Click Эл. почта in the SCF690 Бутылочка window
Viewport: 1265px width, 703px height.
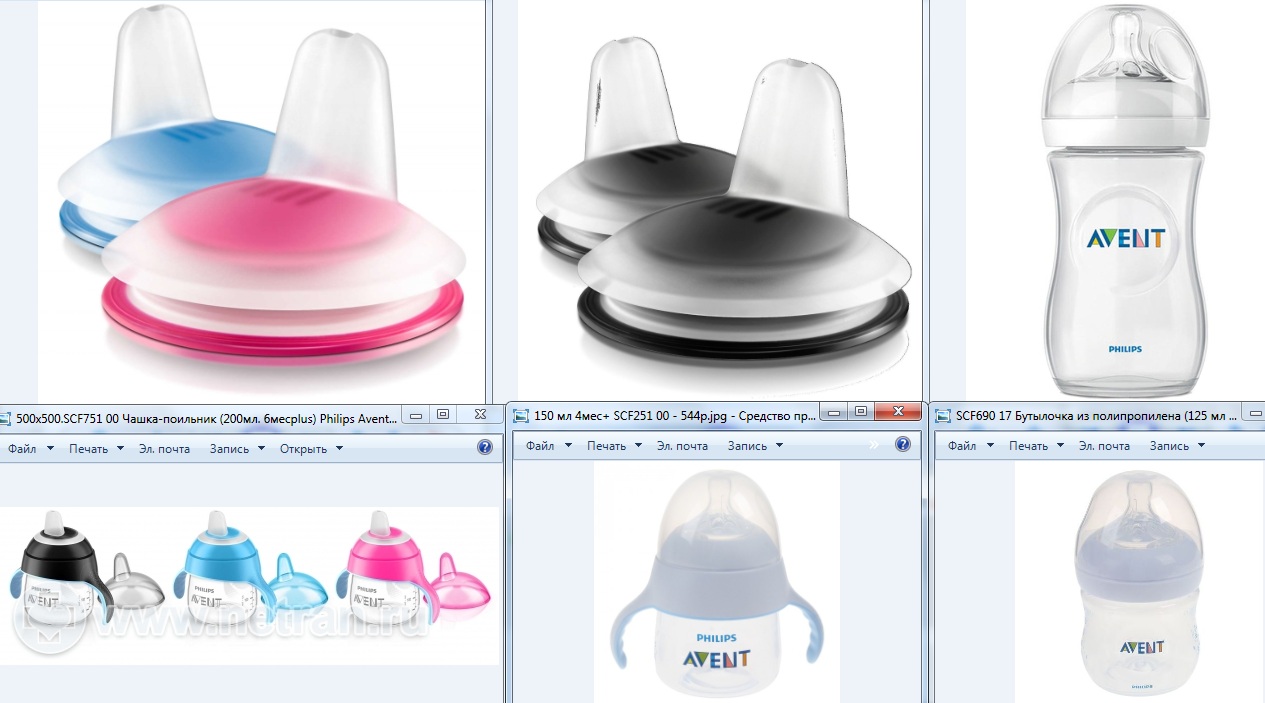1104,446
